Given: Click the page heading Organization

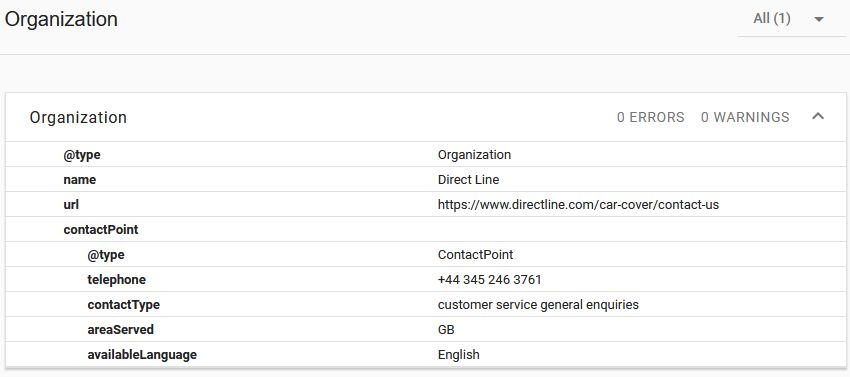Looking at the screenshot, I should pyautogui.click(x=61, y=20).
